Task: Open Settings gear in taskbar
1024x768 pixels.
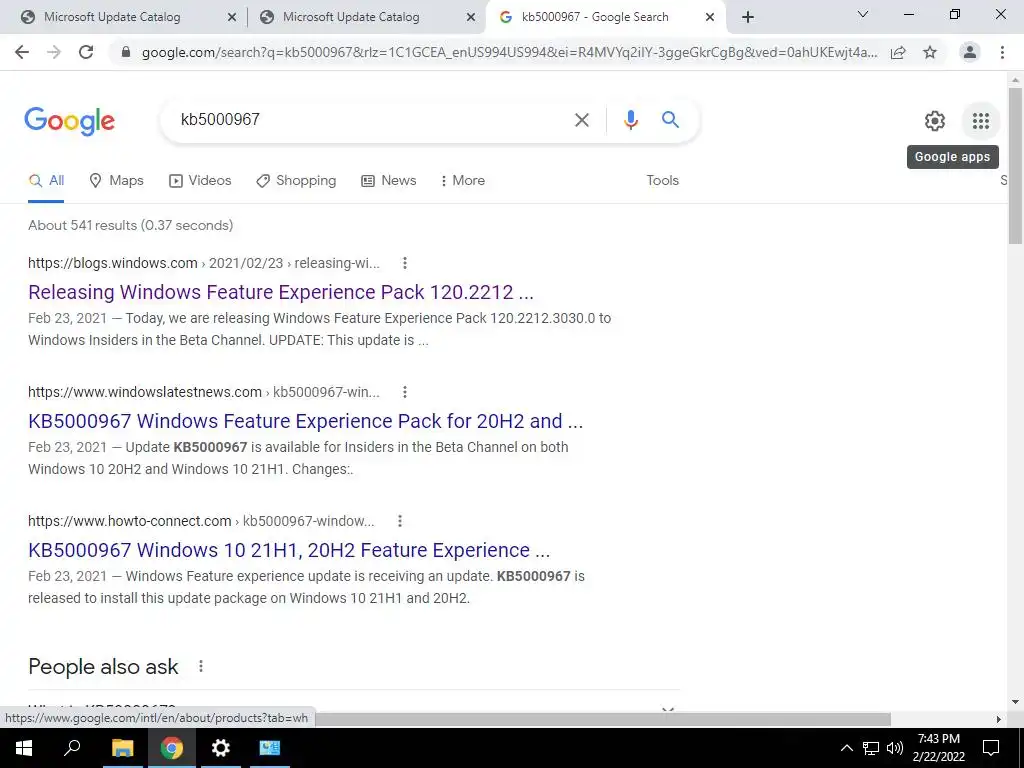Action: [221, 748]
